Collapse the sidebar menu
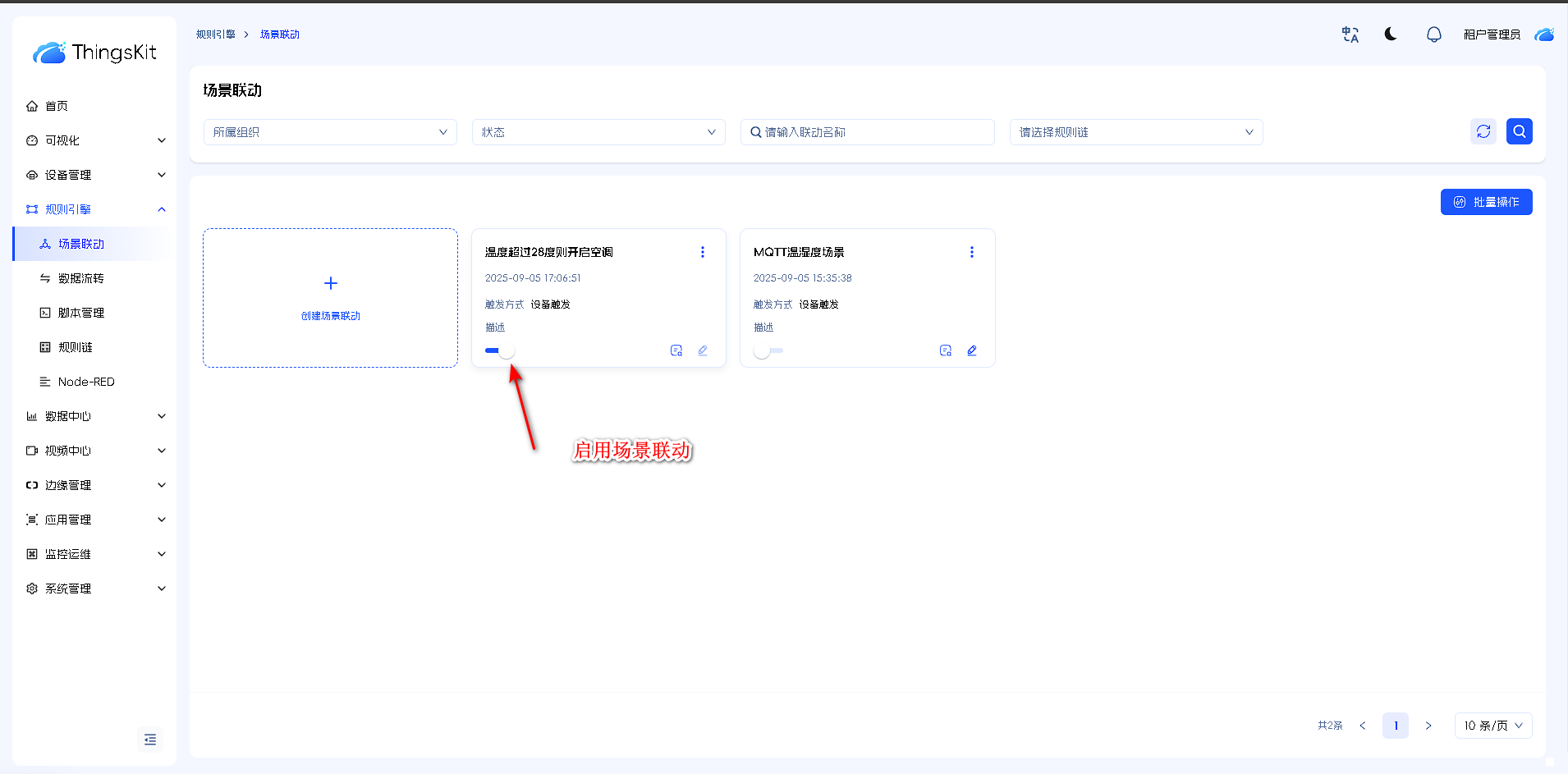Screen dimensions: 1568x774 click(x=150, y=740)
